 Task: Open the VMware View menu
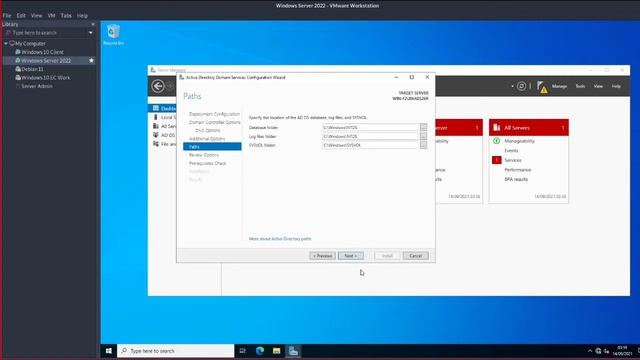(x=36, y=16)
